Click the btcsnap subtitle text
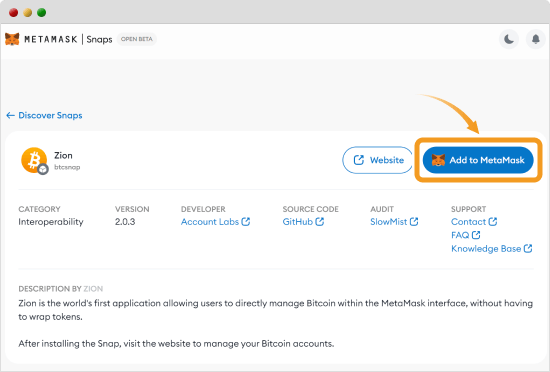The height and width of the screenshot is (372, 550). point(67,167)
